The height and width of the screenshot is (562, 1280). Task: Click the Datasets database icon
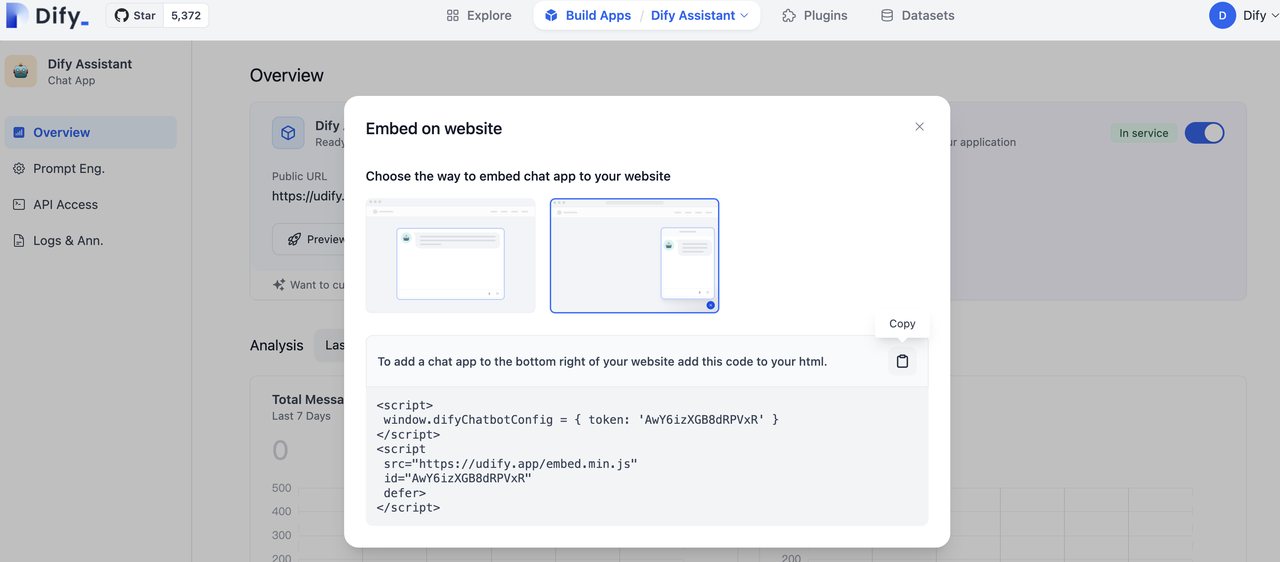click(x=887, y=16)
